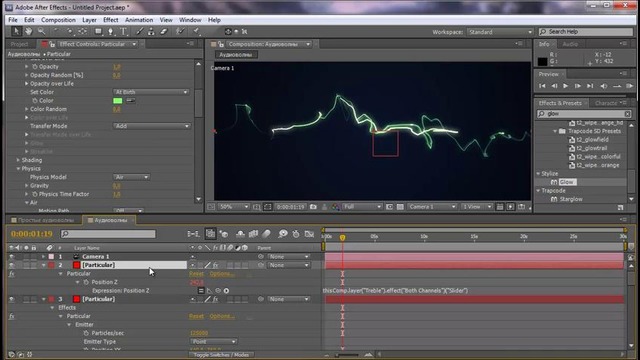The width and height of the screenshot is (640, 360).
Task: Expand the Shading property group
Action: coord(18,160)
